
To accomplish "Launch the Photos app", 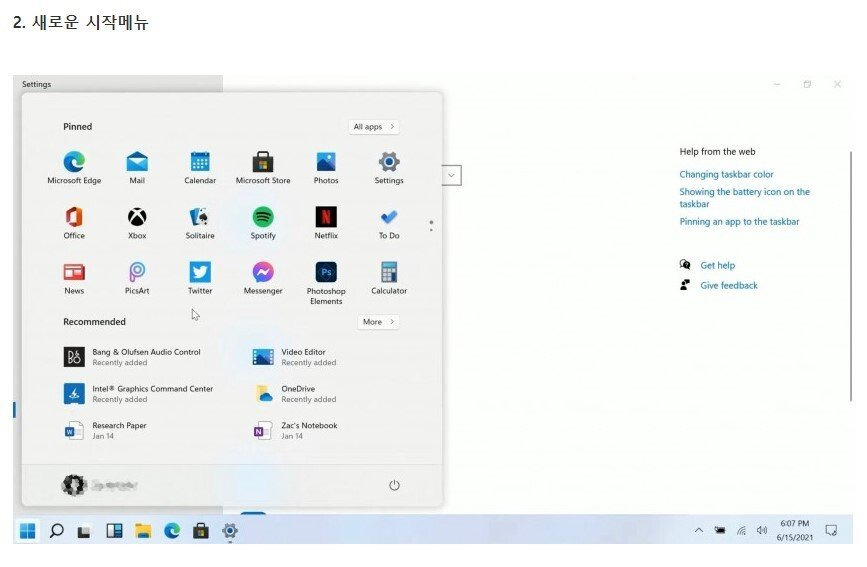I will click(326, 168).
